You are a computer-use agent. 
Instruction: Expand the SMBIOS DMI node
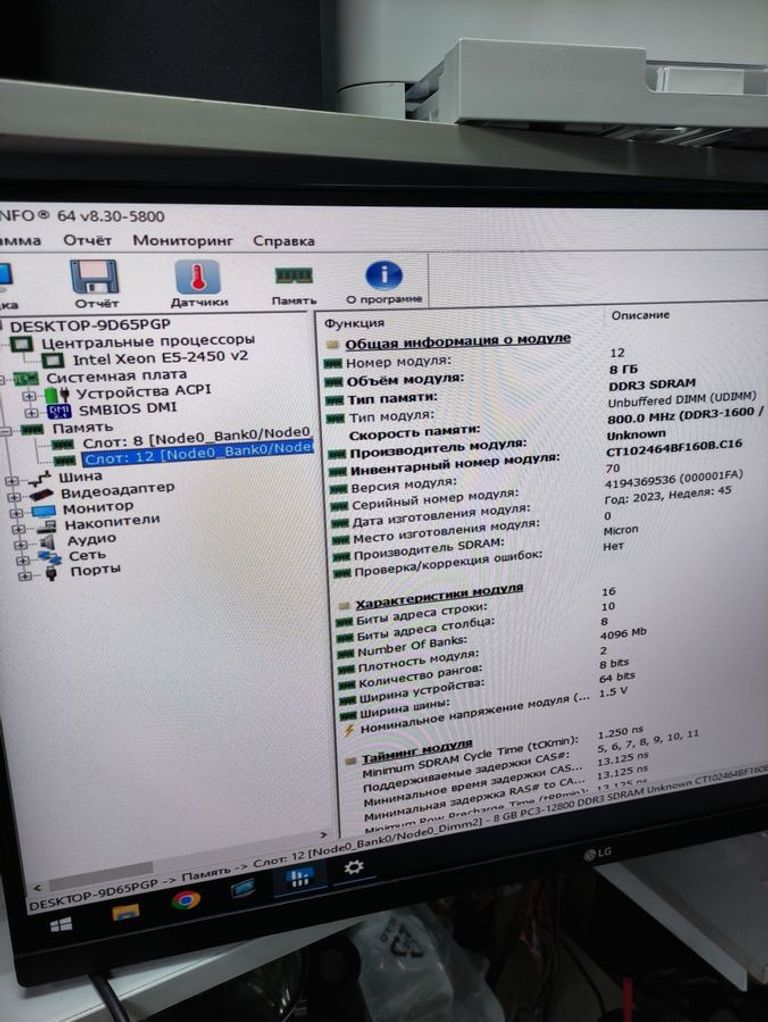point(31,413)
